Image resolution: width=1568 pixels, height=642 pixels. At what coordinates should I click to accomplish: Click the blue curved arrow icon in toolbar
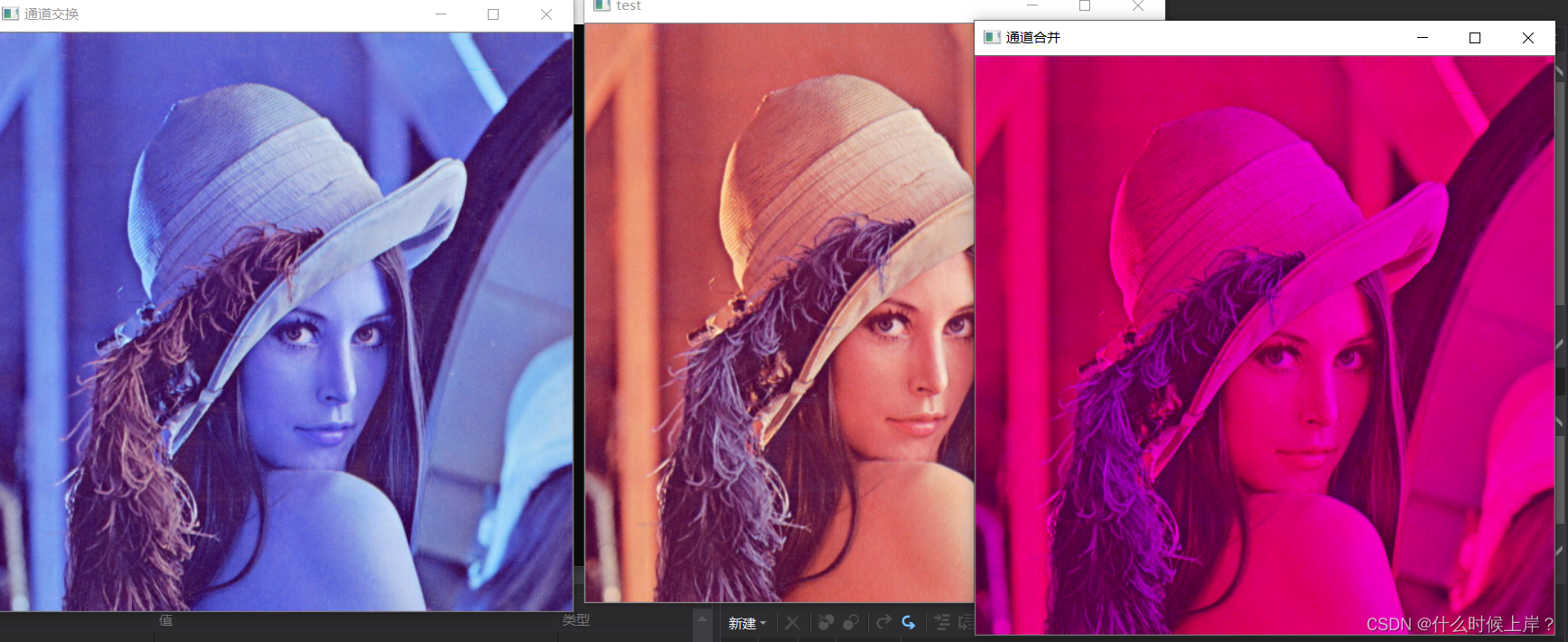(909, 622)
